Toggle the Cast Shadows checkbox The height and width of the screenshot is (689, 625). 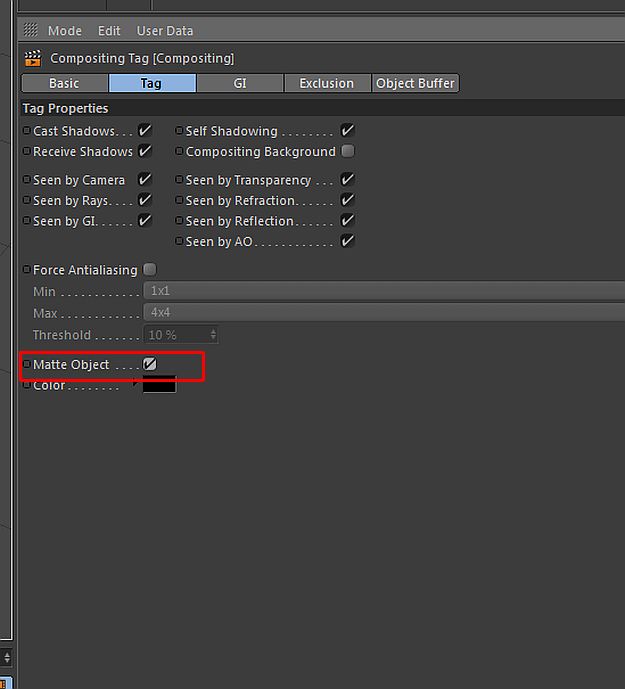click(145, 131)
